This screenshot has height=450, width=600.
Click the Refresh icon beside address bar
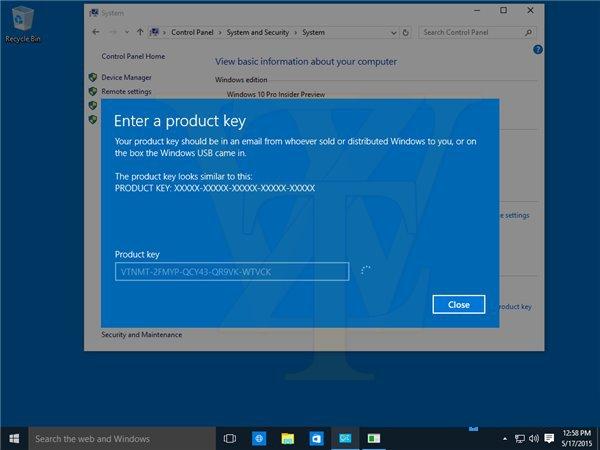click(408, 32)
